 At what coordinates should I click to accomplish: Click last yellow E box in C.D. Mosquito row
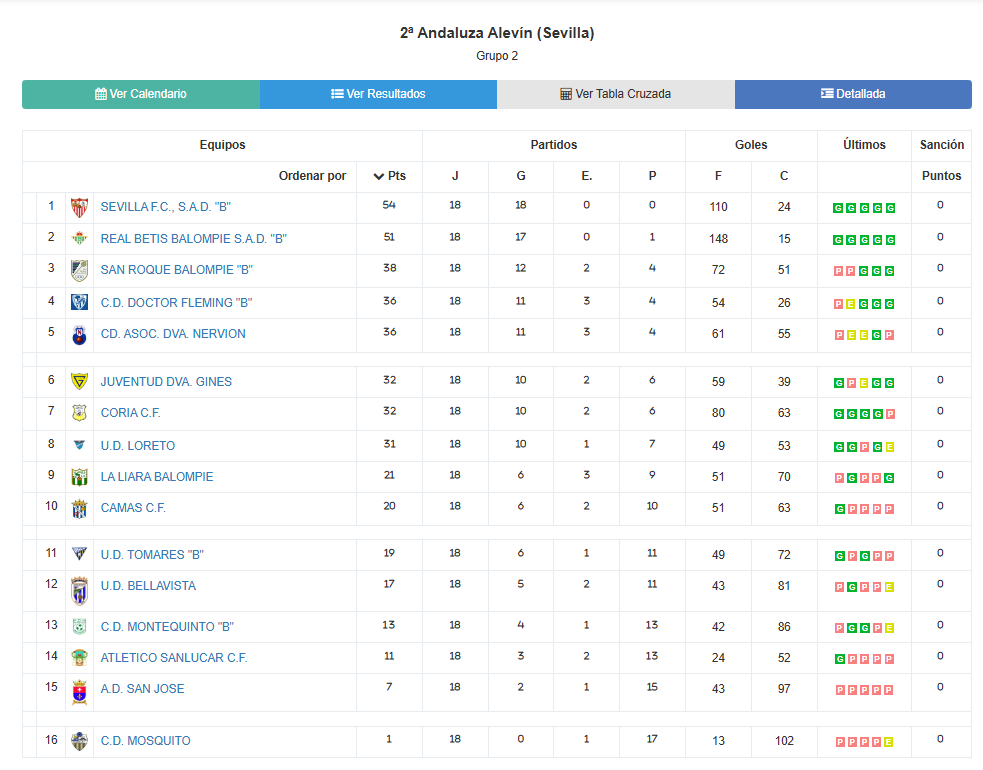(888, 742)
